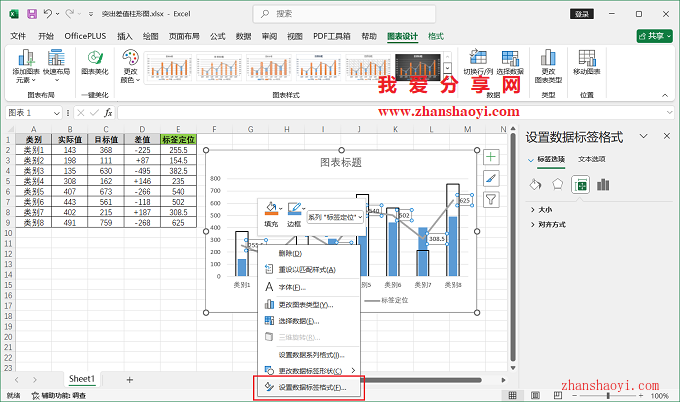The height and width of the screenshot is (402, 680).
Task: Select the Effects pentagon icon in pane
Action: 557,185
